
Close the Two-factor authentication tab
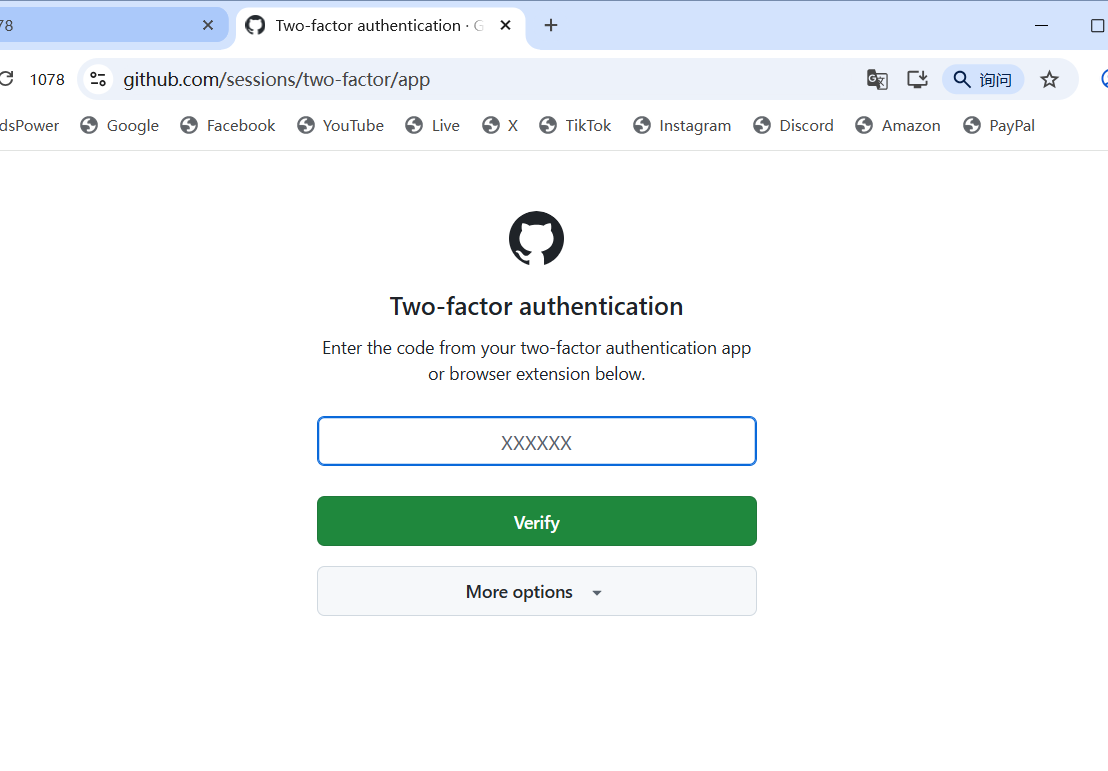[x=506, y=25]
